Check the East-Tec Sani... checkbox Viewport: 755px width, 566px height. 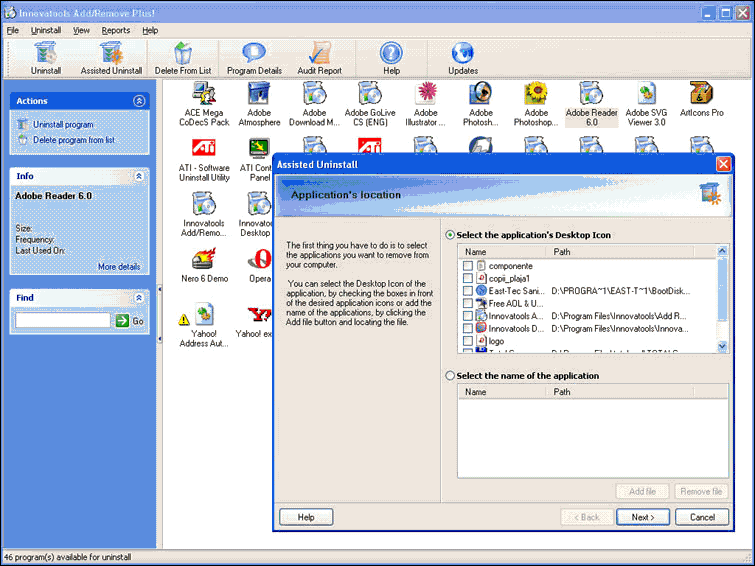[468, 291]
